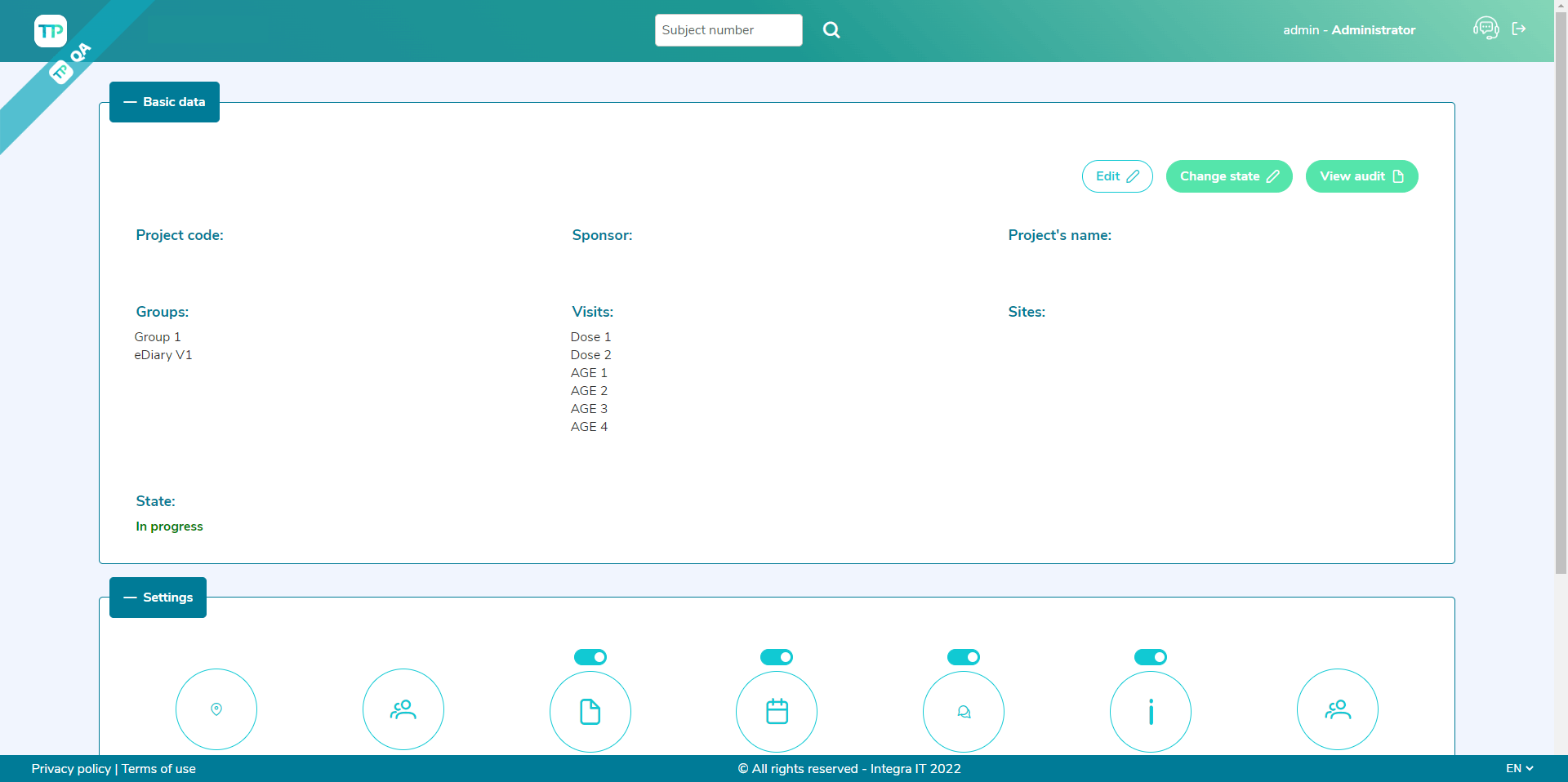Click the logout icon

[1519, 29]
